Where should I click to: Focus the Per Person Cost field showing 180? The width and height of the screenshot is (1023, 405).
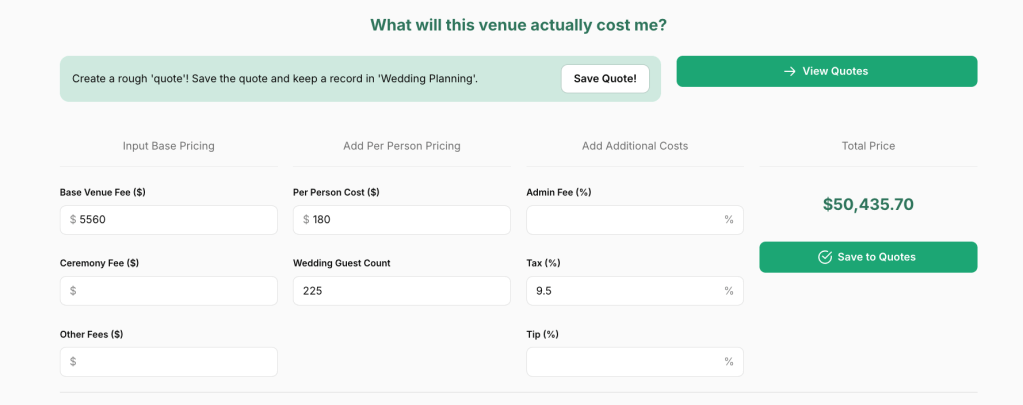click(x=408, y=220)
